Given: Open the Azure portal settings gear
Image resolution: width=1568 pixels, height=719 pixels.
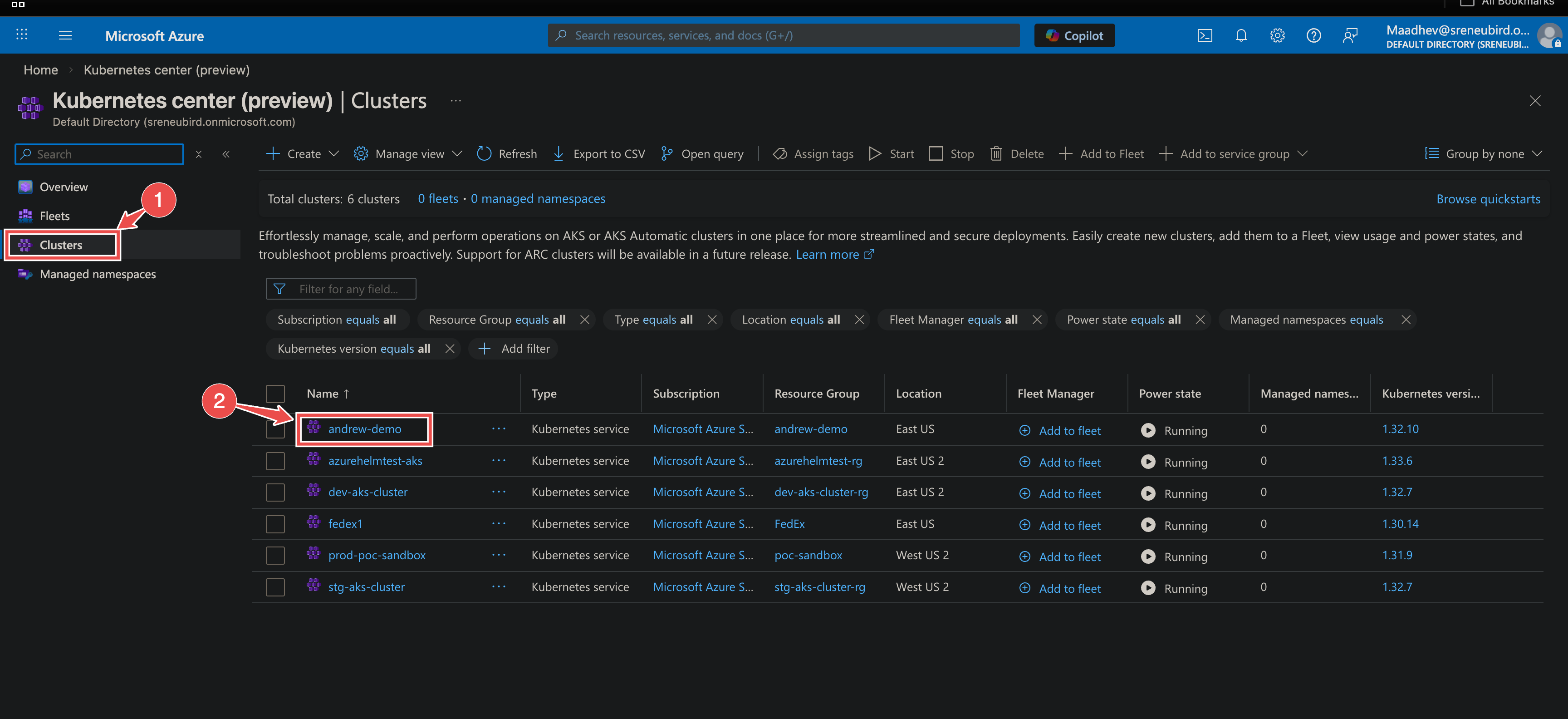Looking at the screenshot, I should [x=1277, y=35].
